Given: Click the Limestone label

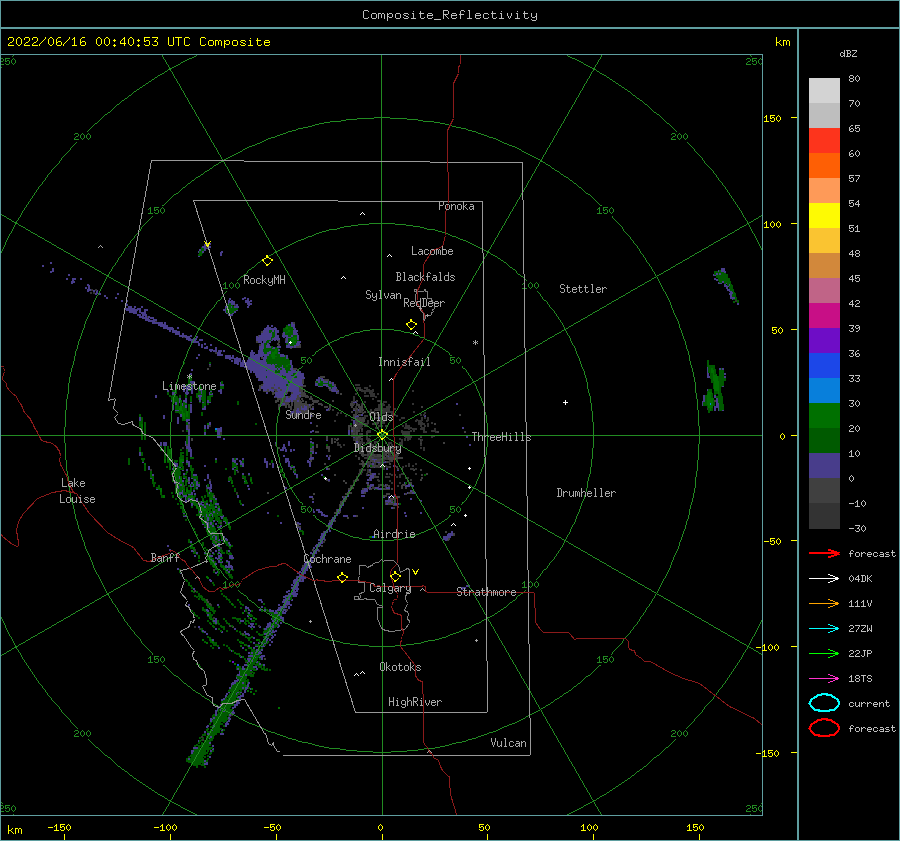Looking at the screenshot, I should [x=189, y=386].
